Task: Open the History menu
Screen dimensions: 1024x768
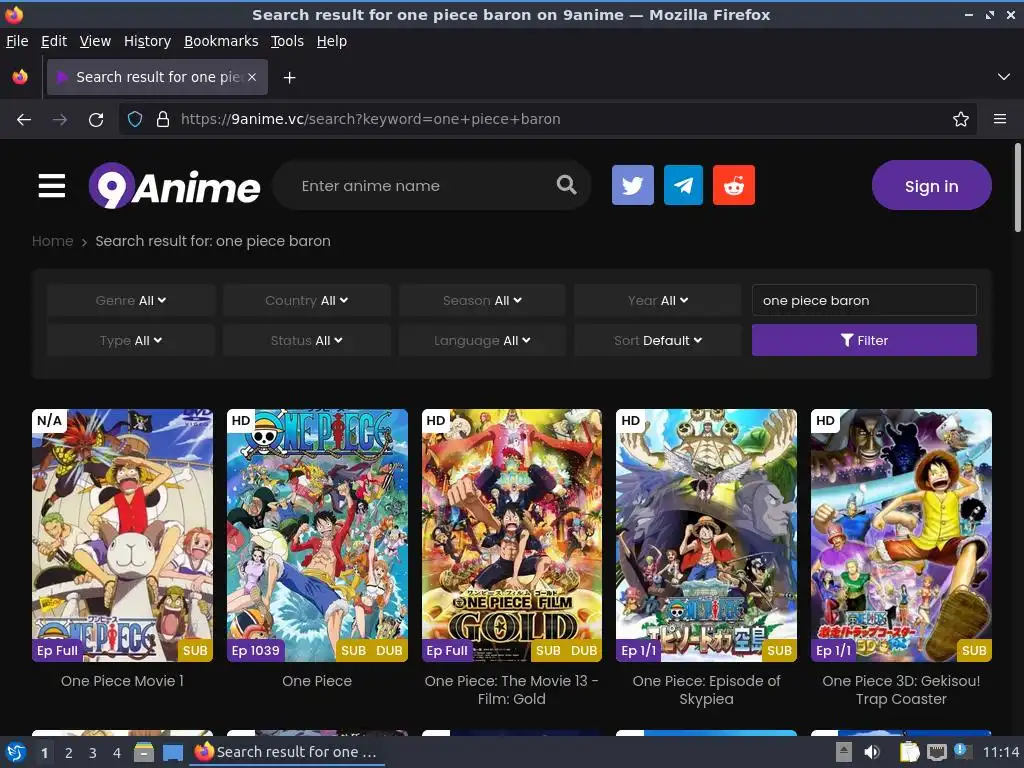Action: 147,41
